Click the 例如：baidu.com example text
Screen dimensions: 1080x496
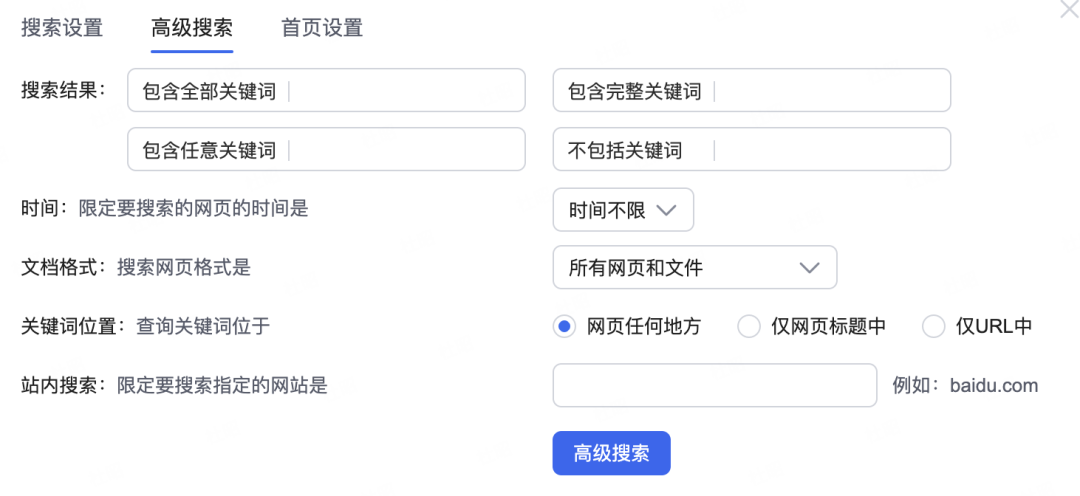(965, 385)
